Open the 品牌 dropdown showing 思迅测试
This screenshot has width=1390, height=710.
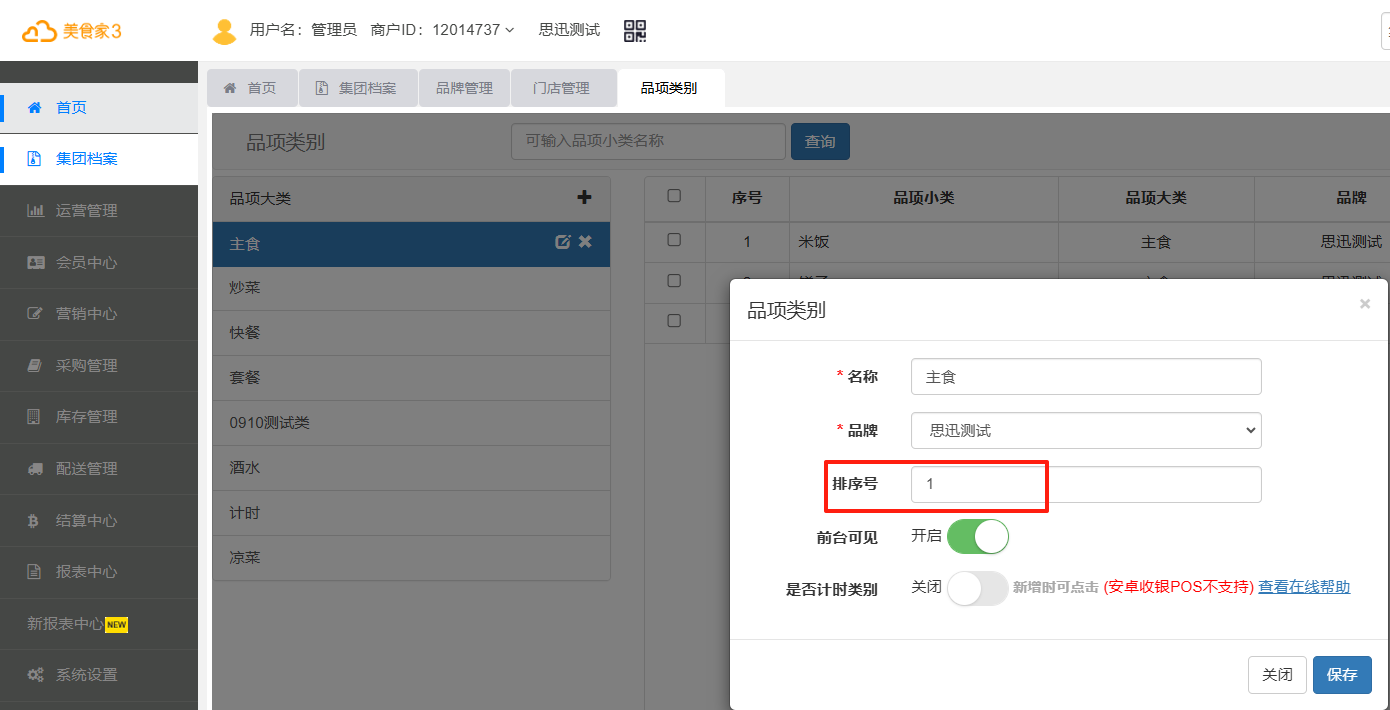[x=1085, y=431]
